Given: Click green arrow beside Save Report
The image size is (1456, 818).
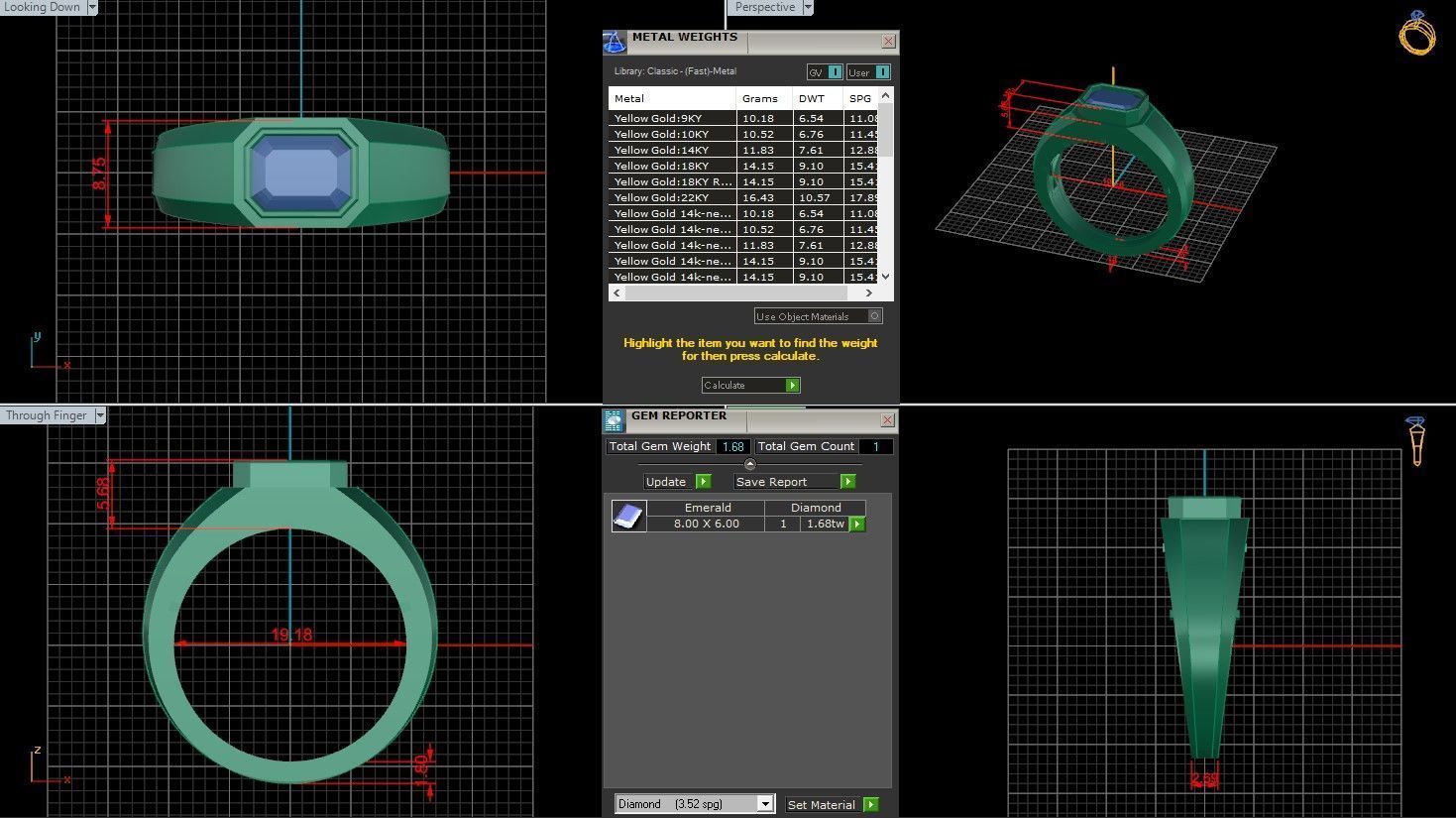Looking at the screenshot, I should (x=847, y=481).
